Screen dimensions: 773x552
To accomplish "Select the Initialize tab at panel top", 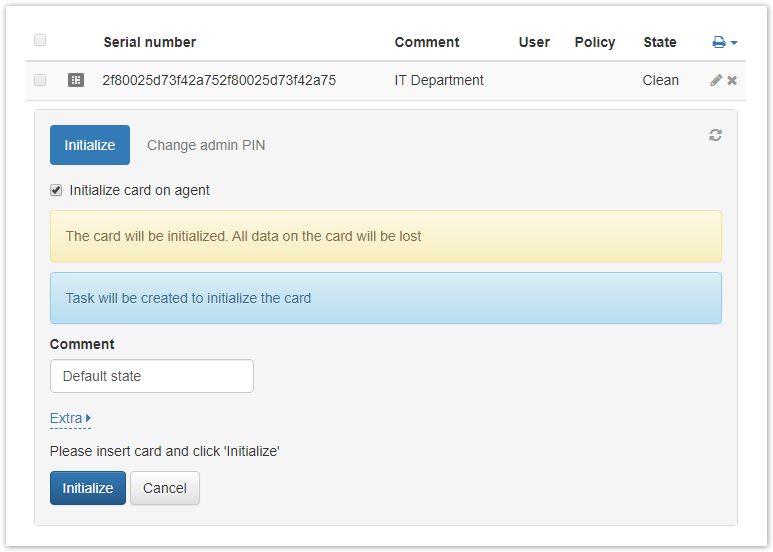I will pyautogui.click(x=90, y=145).
